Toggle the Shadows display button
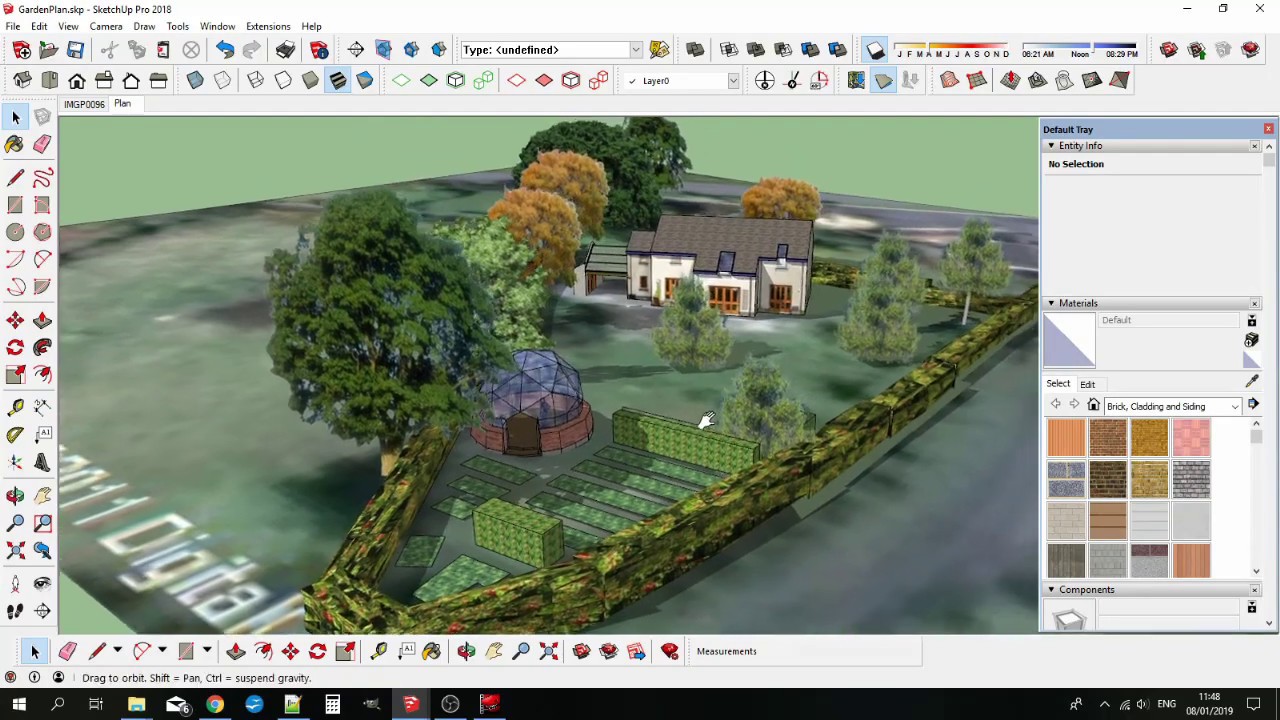This screenshot has height=720, width=1280. click(875, 50)
